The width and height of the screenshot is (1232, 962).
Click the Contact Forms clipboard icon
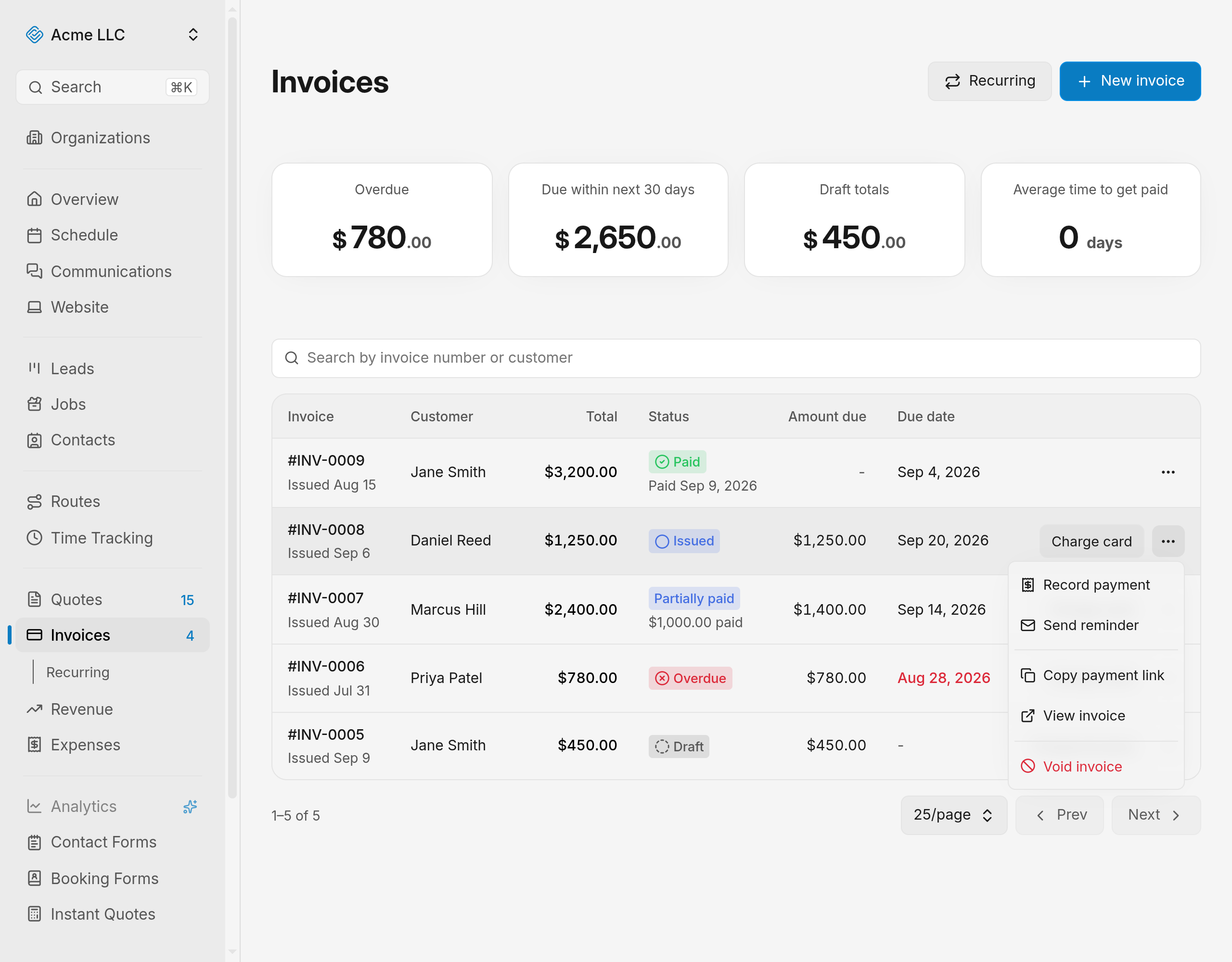click(35, 842)
